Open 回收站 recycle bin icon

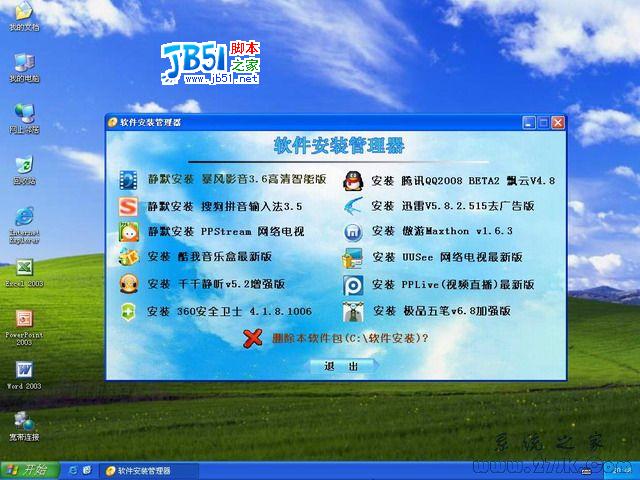click(x=24, y=170)
